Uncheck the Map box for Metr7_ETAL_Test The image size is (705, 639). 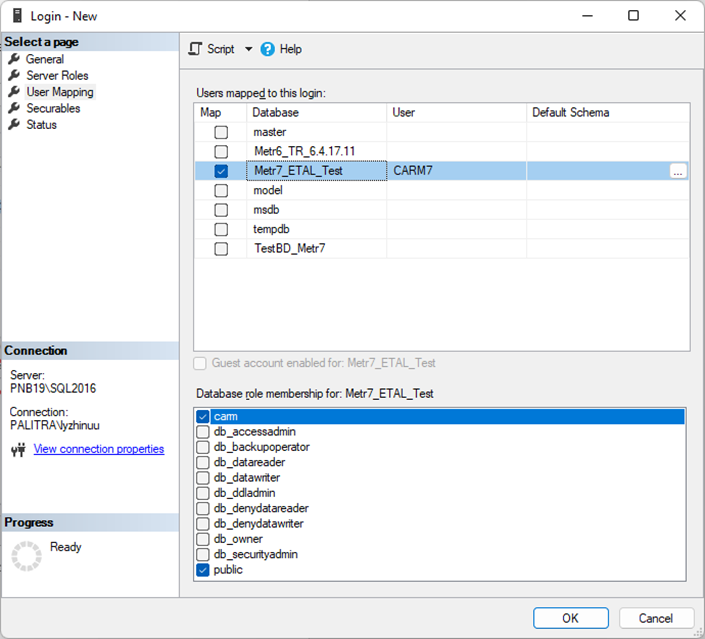pyautogui.click(x=221, y=171)
